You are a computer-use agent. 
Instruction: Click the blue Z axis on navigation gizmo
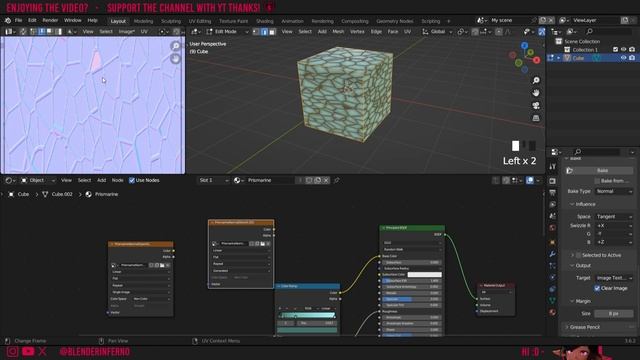(524, 45)
